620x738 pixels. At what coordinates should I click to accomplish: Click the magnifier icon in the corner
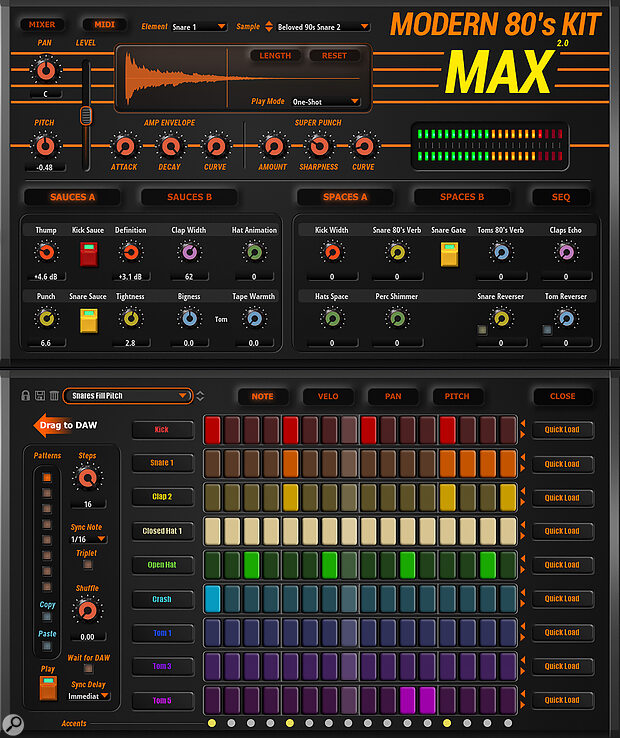[13, 724]
